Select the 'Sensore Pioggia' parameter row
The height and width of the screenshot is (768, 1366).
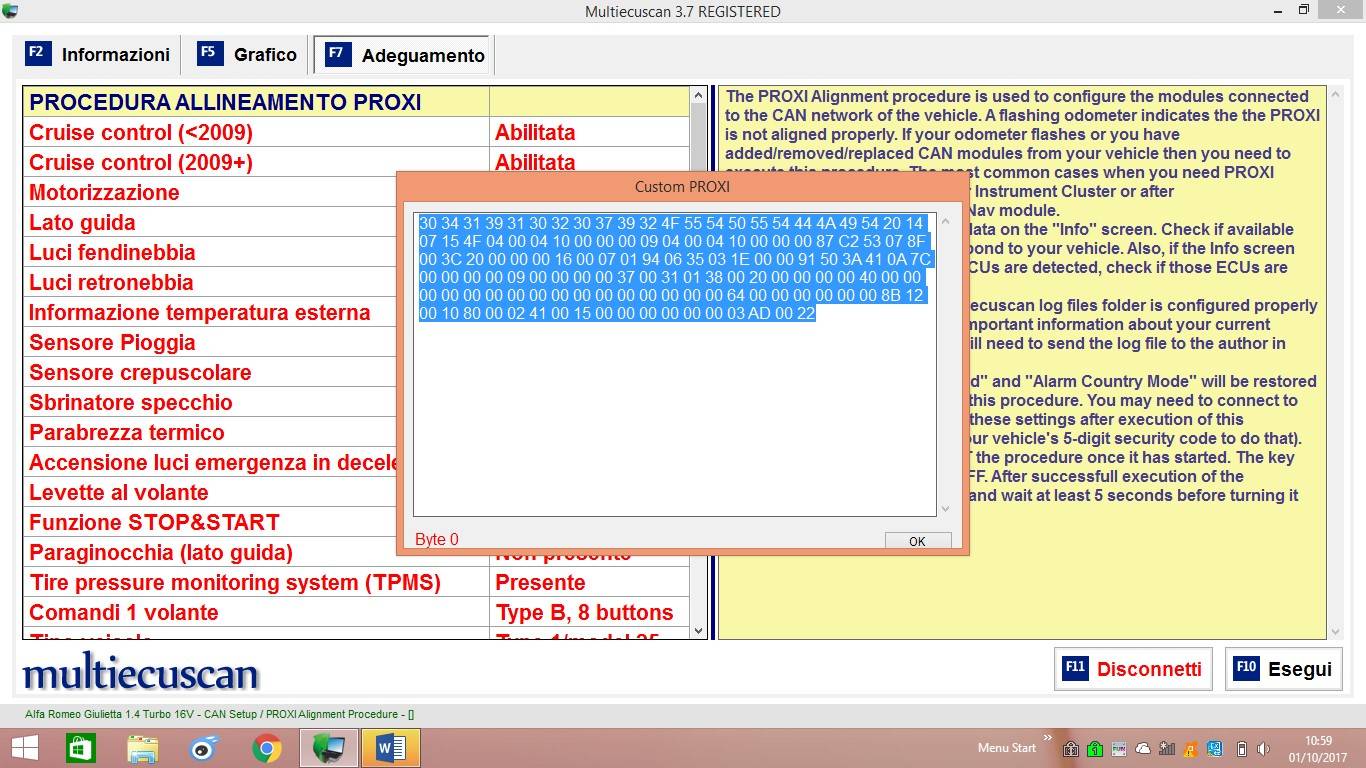pos(210,343)
